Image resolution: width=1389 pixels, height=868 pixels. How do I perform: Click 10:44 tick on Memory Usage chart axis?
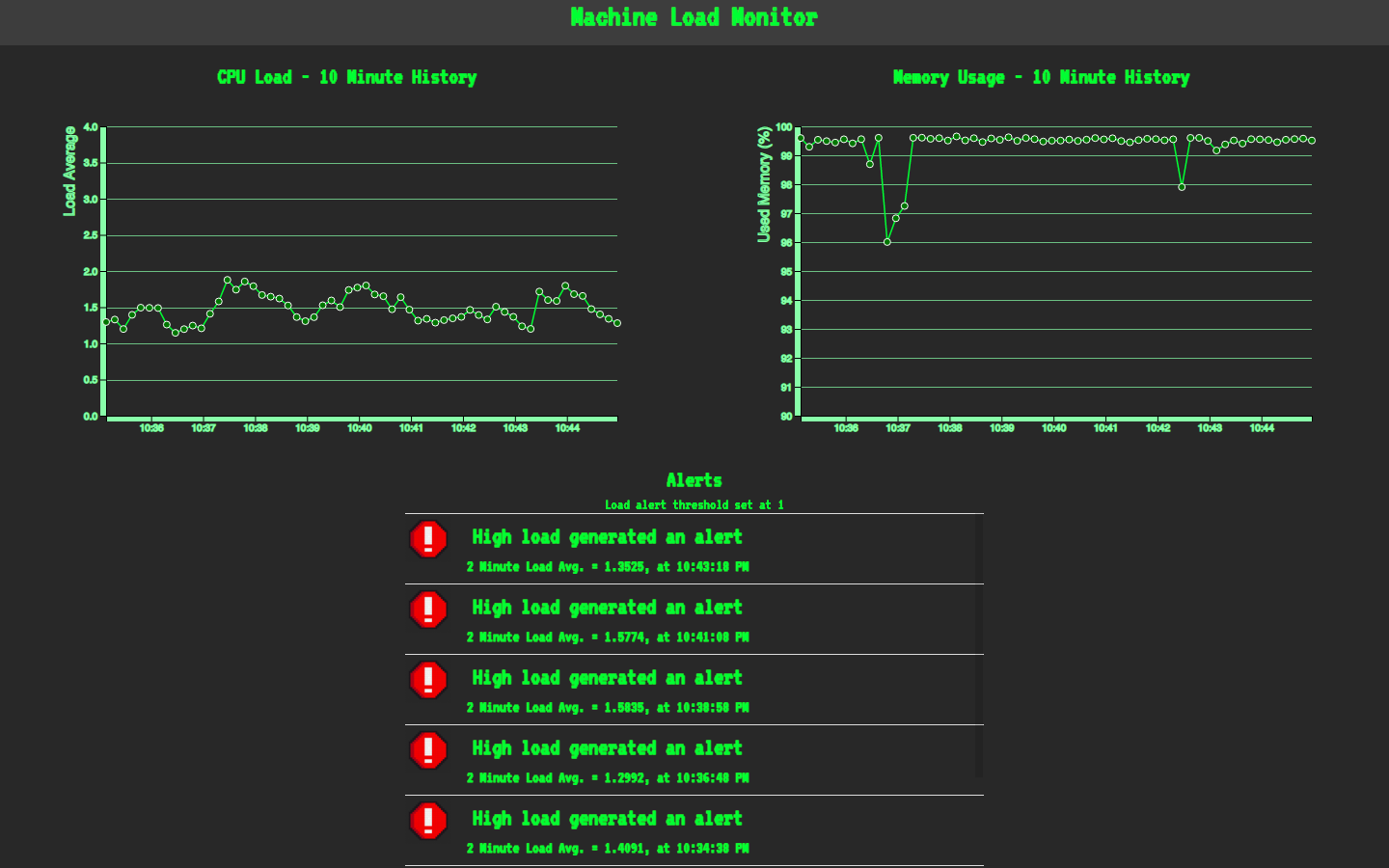(x=1262, y=428)
